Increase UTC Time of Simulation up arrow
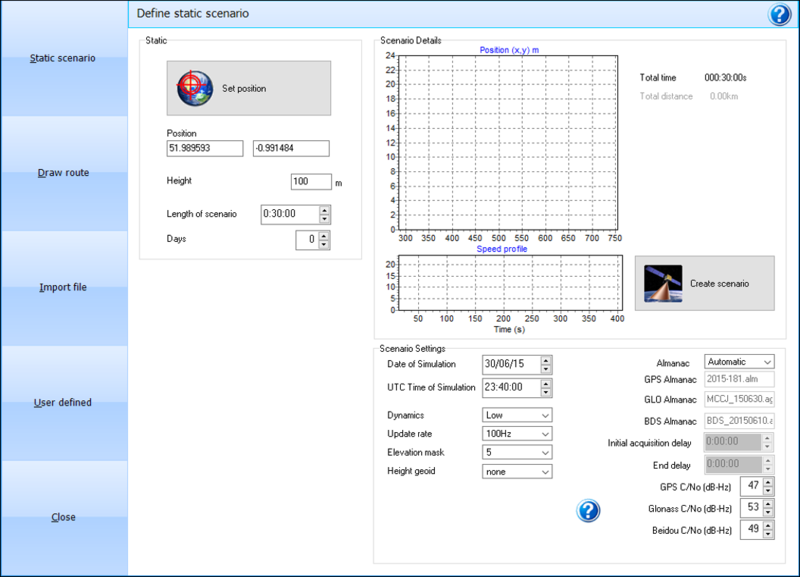The height and width of the screenshot is (577, 800). 546,384
